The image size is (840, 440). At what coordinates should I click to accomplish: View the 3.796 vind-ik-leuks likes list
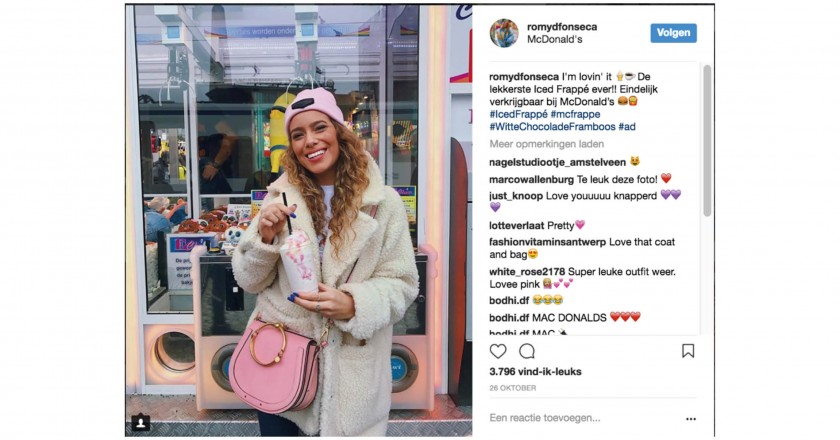click(x=535, y=371)
